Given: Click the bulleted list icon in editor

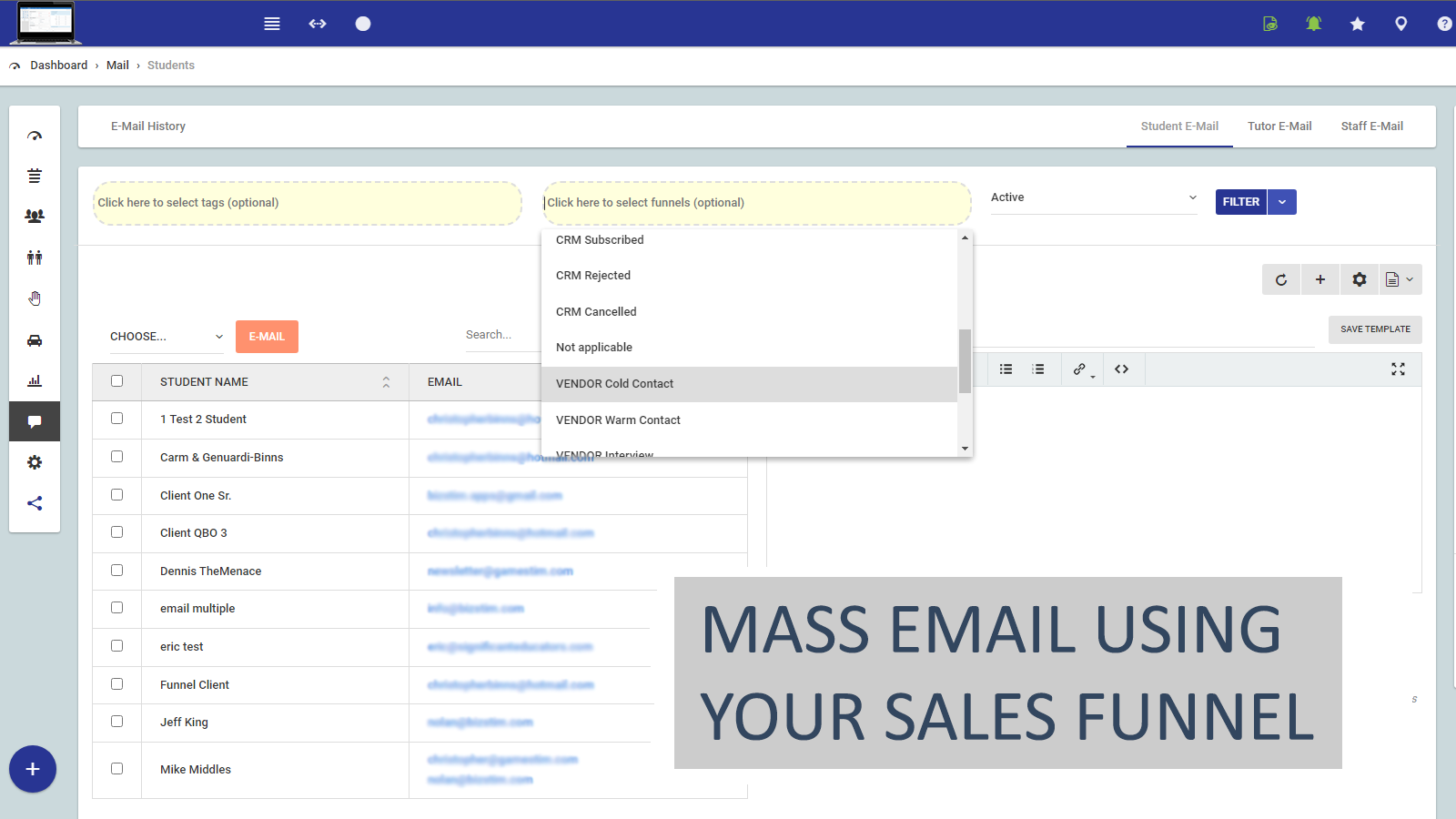Looking at the screenshot, I should point(1006,369).
